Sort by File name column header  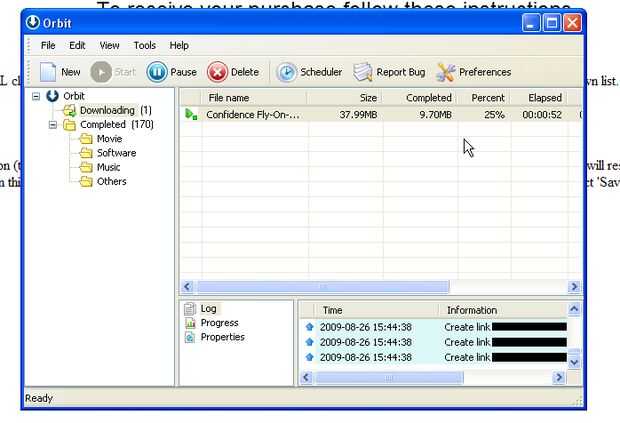[x=255, y=98]
